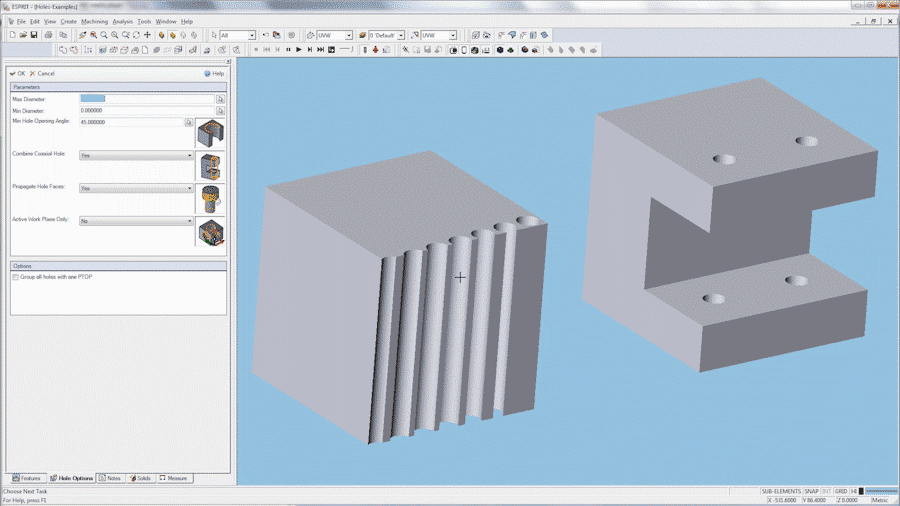
Task: Click the Max Diameter input field
Action: (147, 99)
